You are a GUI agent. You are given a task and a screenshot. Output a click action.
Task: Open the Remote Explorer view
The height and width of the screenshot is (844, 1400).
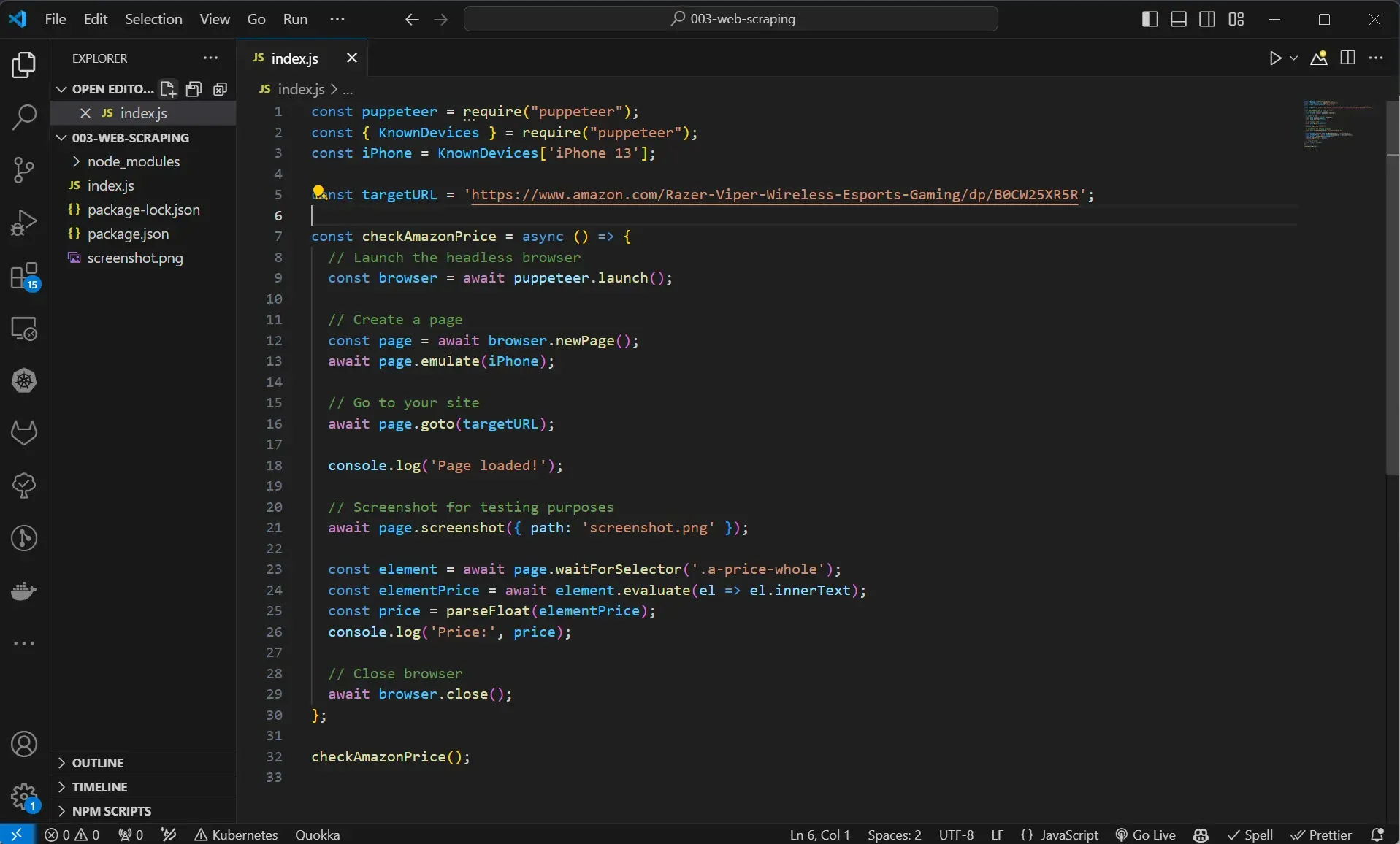click(x=24, y=329)
